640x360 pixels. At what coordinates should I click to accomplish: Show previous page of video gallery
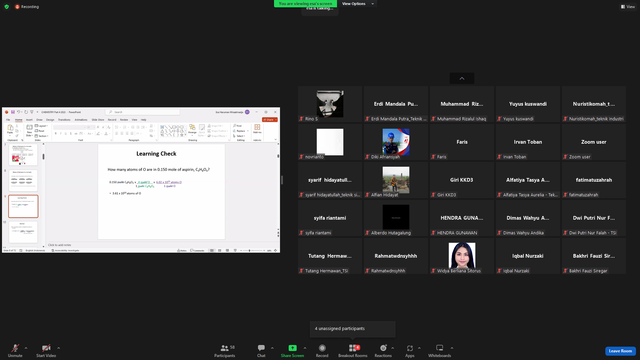(462, 78)
